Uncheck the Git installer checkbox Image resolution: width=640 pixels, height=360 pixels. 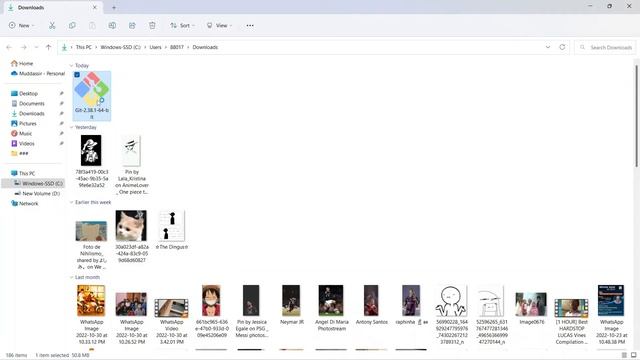tap(77, 75)
